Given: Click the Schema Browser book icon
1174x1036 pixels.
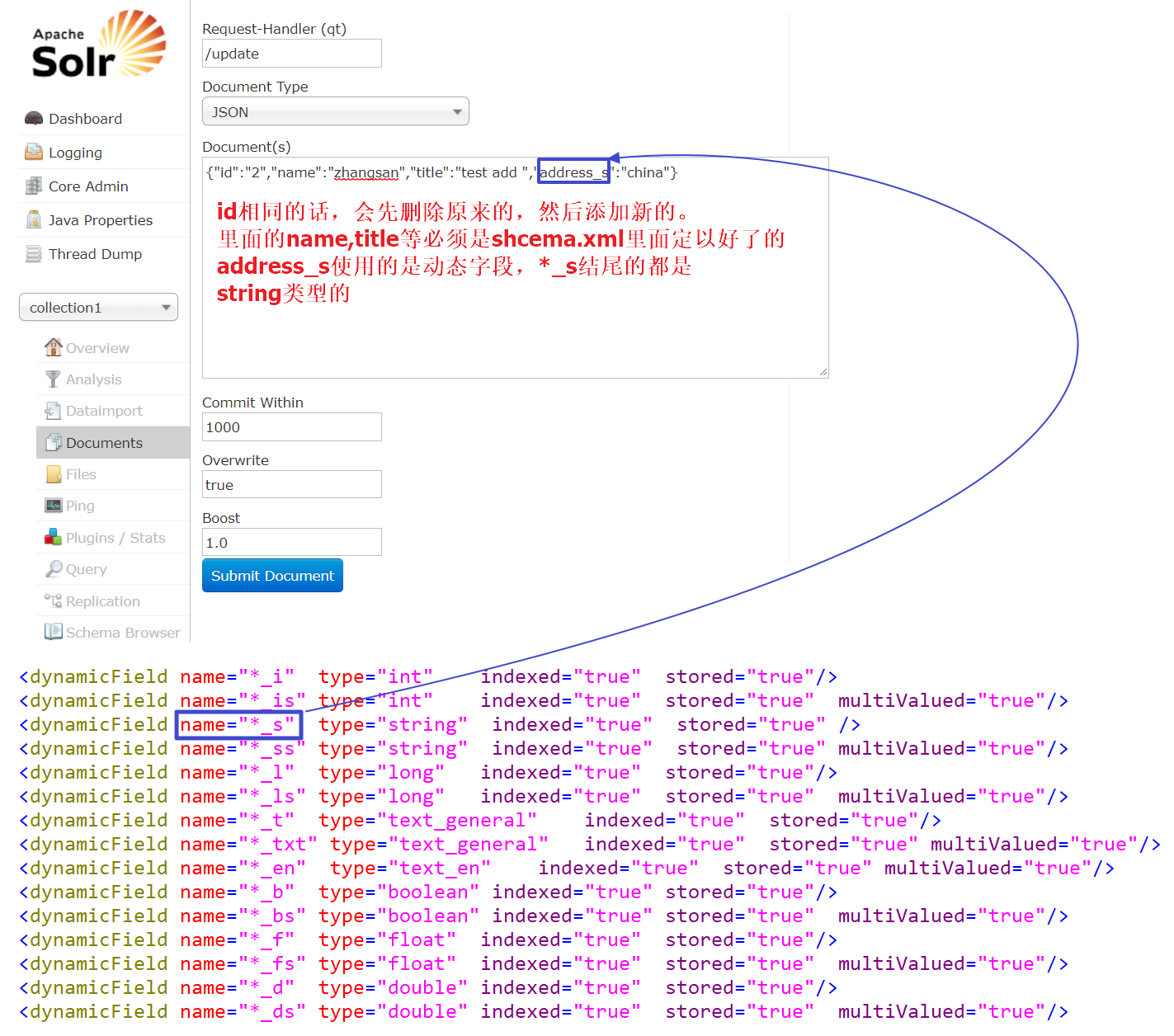Looking at the screenshot, I should 53,632.
